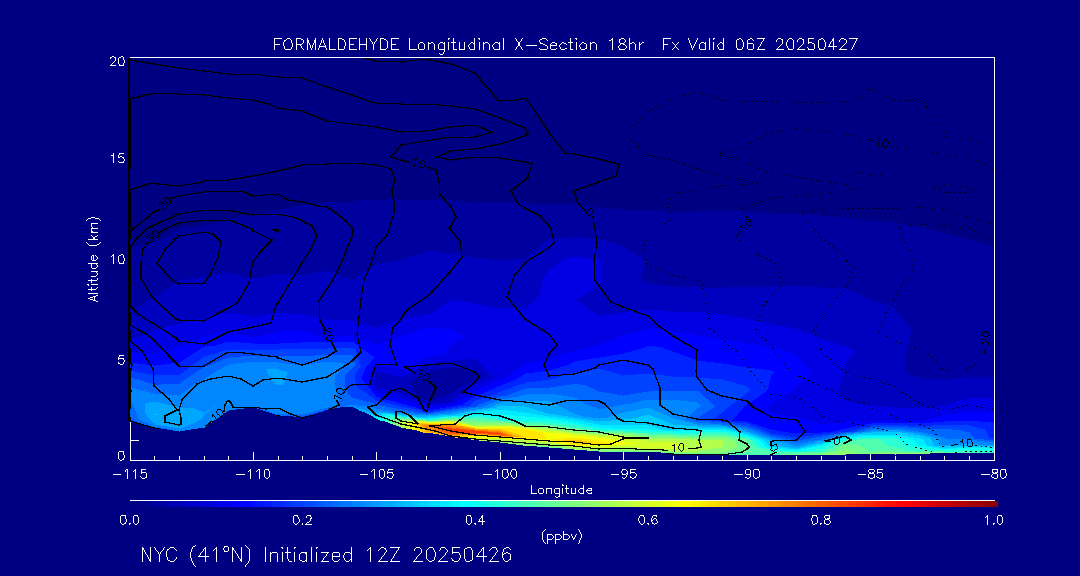Click the color scale label '0.4'

click(x=476, y=521)
